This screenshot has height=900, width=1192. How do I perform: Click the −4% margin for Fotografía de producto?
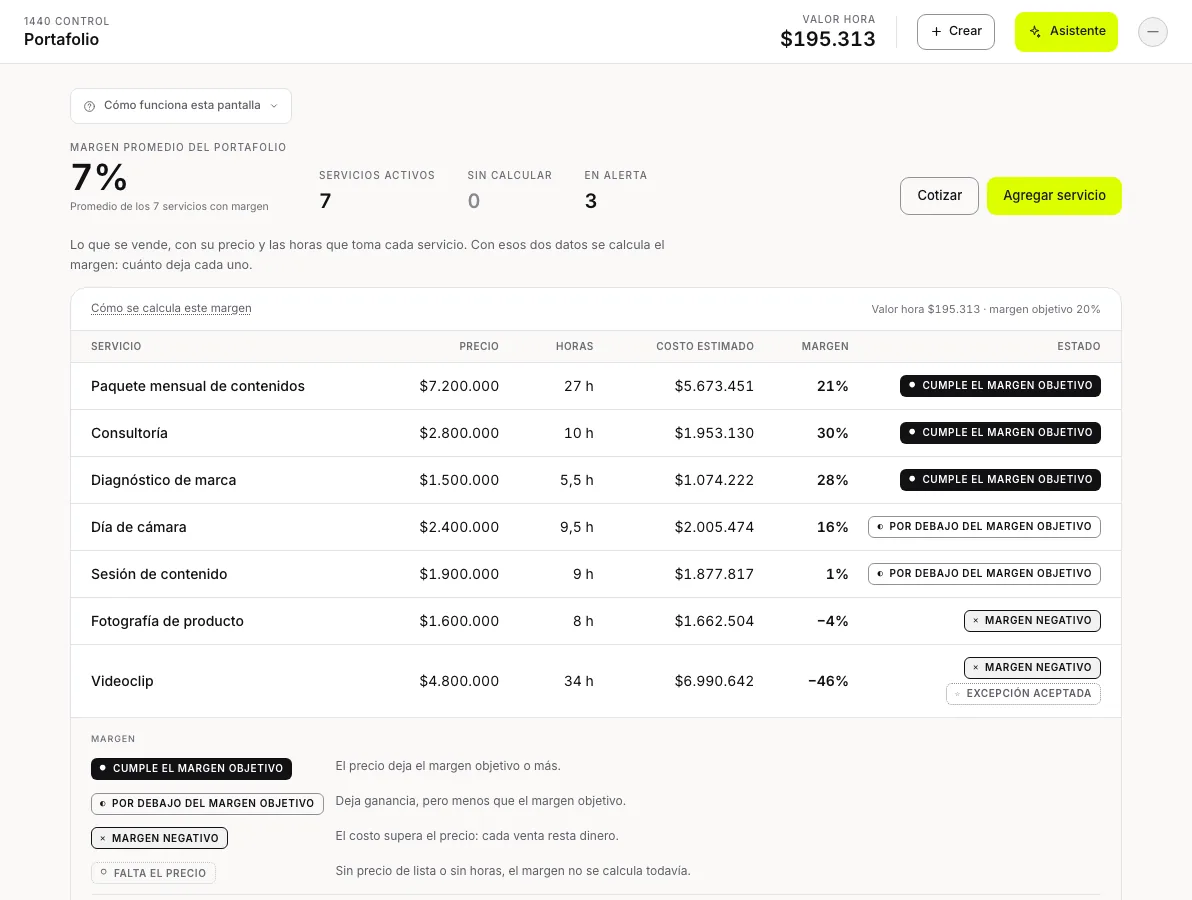(832, 622)
